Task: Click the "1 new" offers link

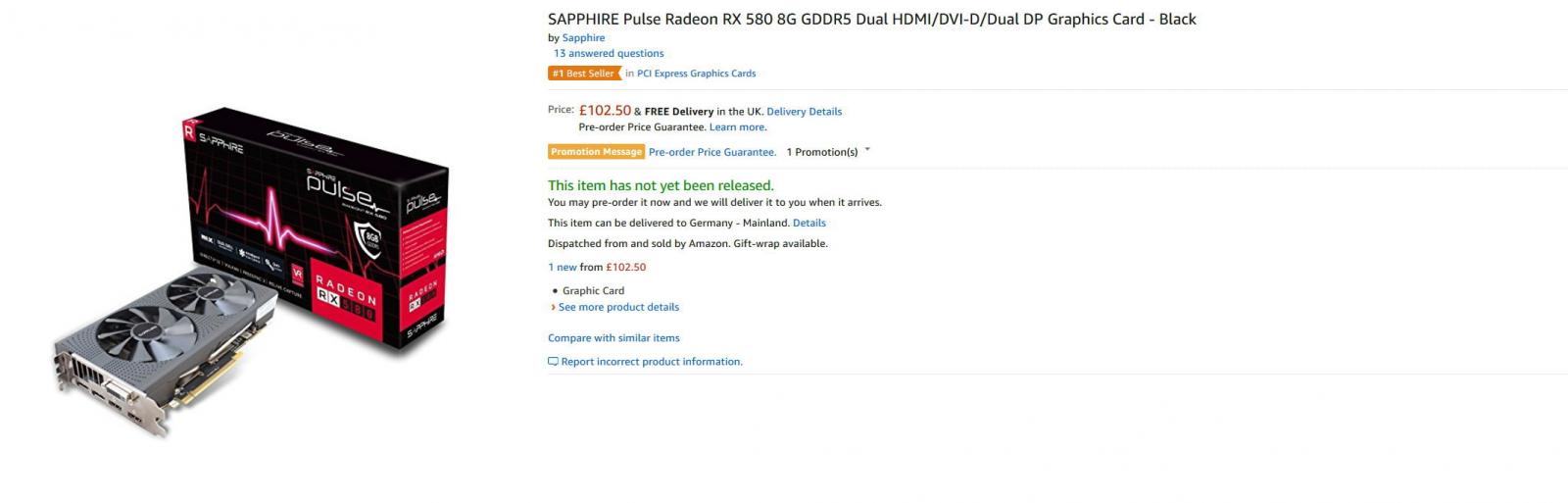Action: [563, 268]
